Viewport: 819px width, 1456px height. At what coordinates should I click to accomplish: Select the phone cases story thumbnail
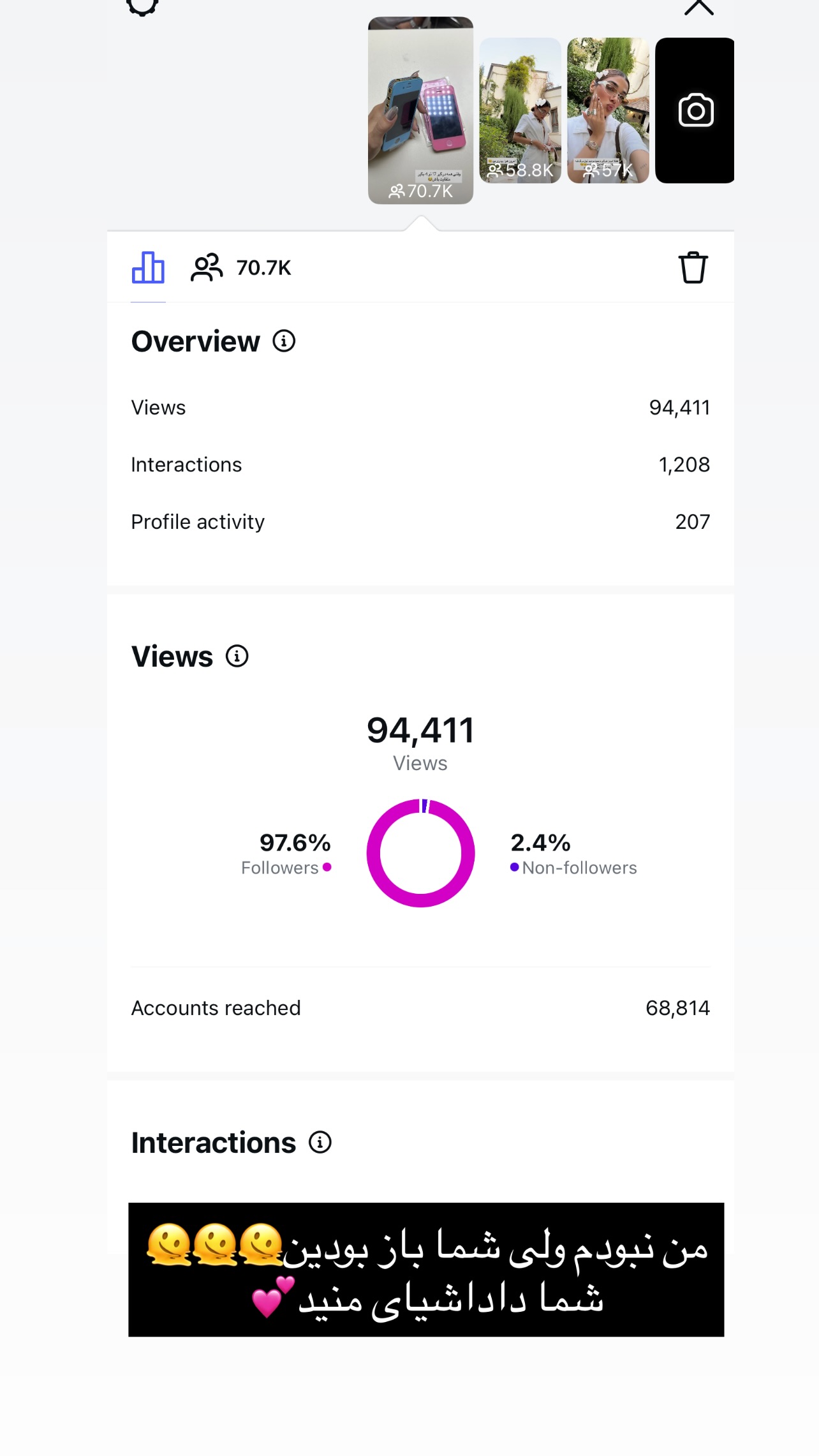tap(420, 110)
